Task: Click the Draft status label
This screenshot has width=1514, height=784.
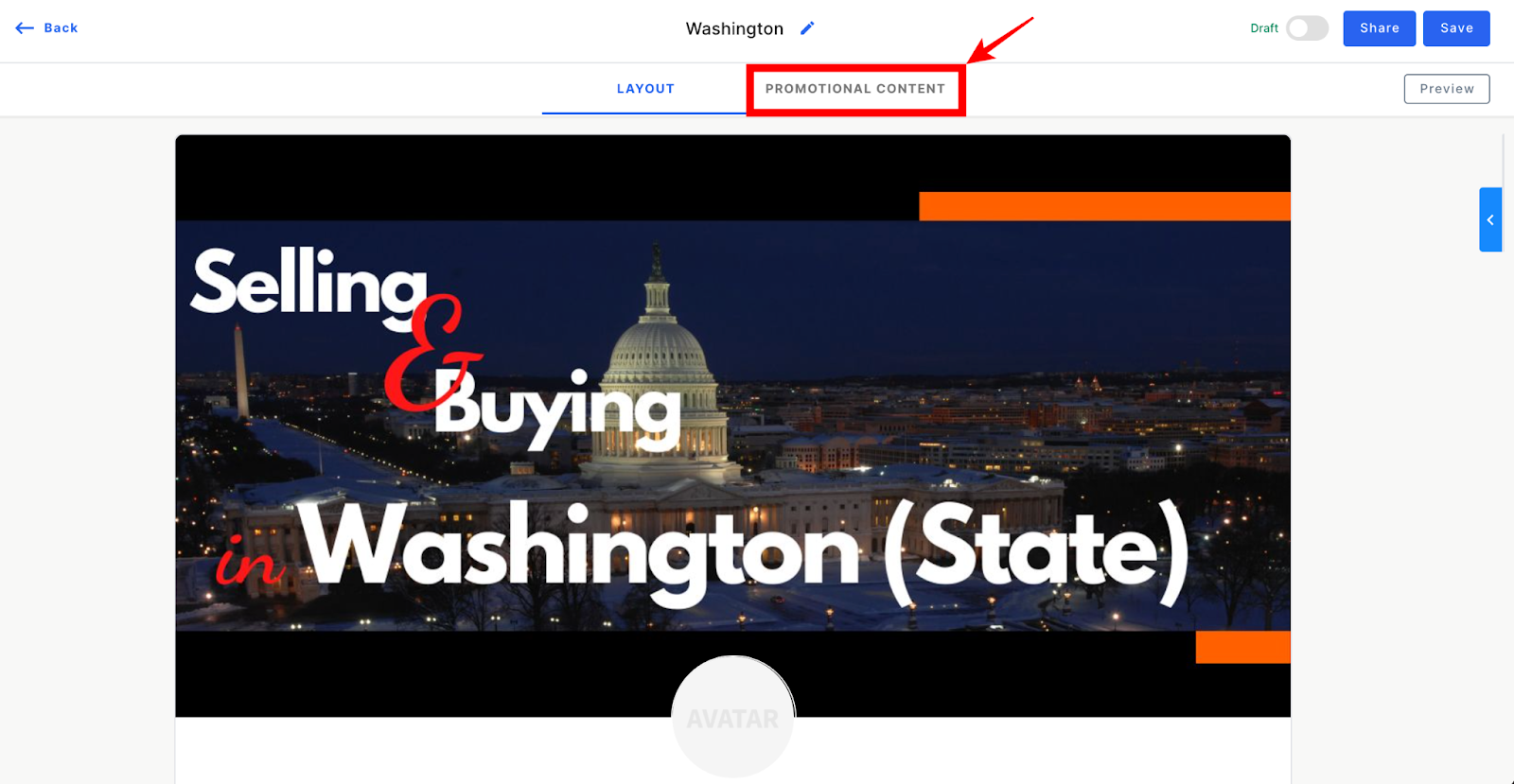Action: click(x=1264, y=28)
